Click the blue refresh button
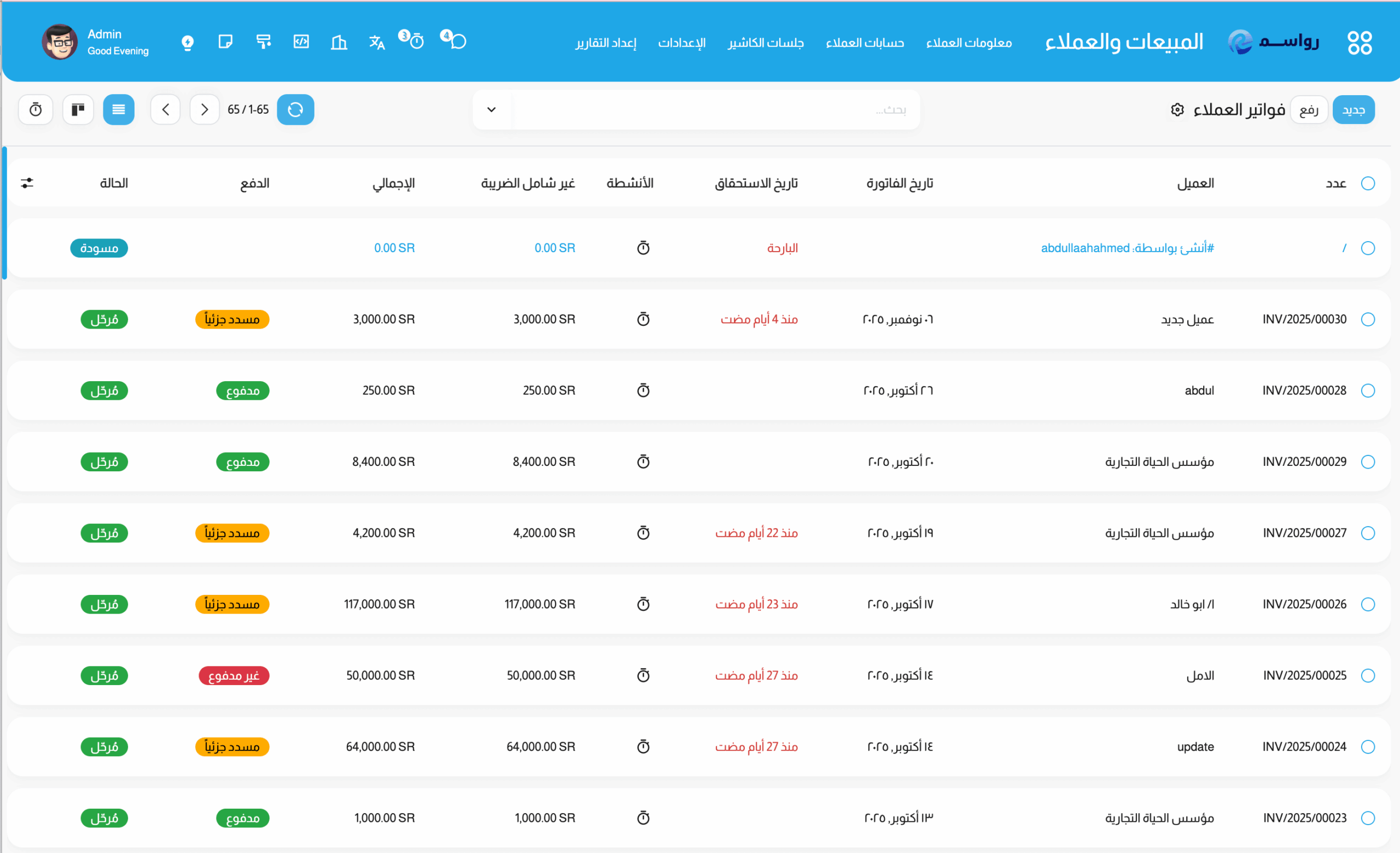 (x=295, y=109)
